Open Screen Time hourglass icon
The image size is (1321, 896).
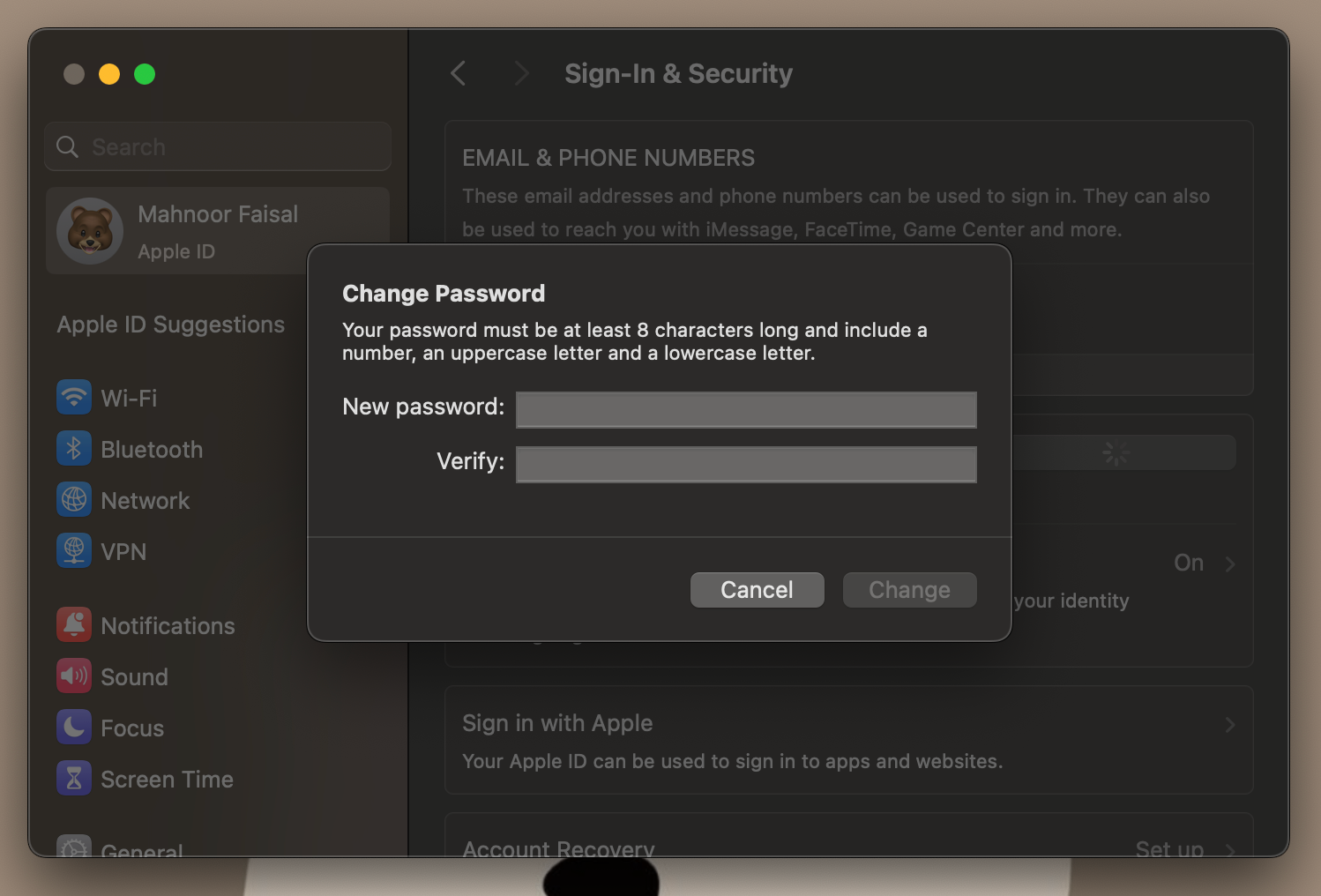(x=74, y=778)
